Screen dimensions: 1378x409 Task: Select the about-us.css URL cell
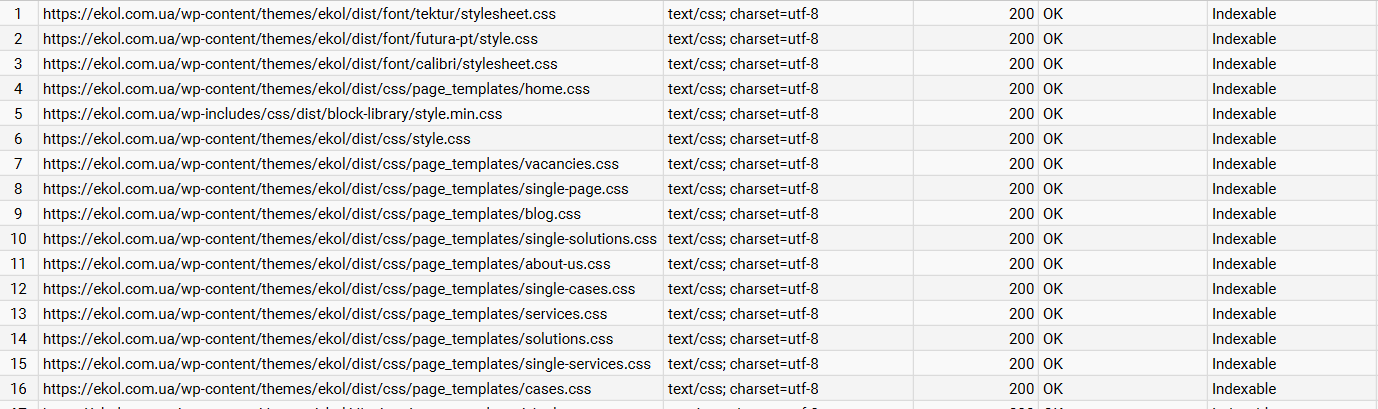327,264
